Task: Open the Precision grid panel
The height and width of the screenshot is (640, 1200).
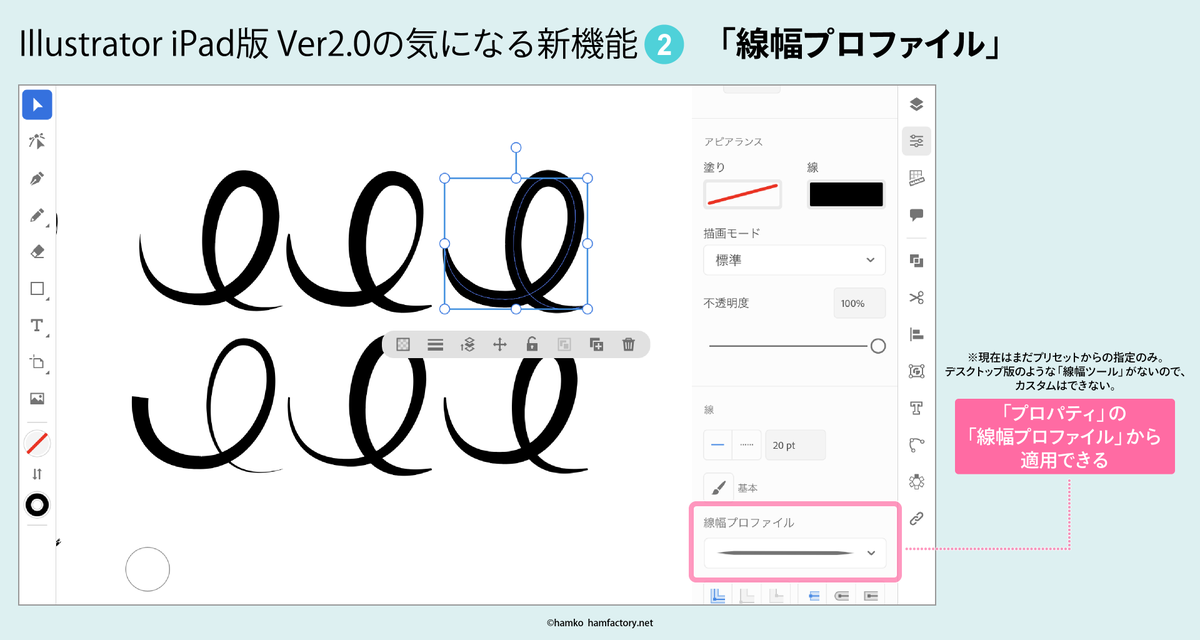Action: pyautogui.click(x=917, y=178)
